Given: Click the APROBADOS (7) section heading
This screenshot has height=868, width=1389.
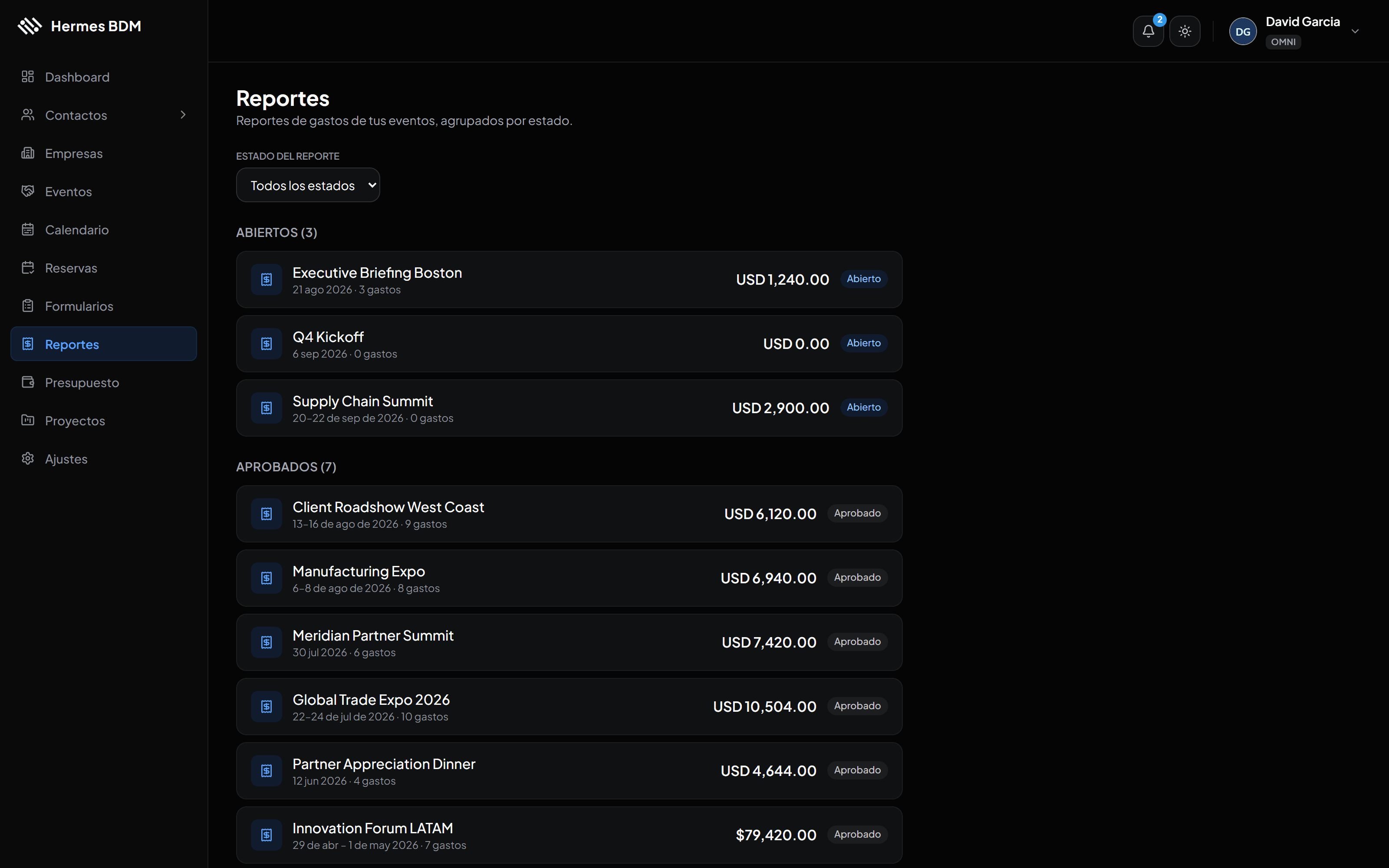Looking at the screenshot, I should 286,467.
